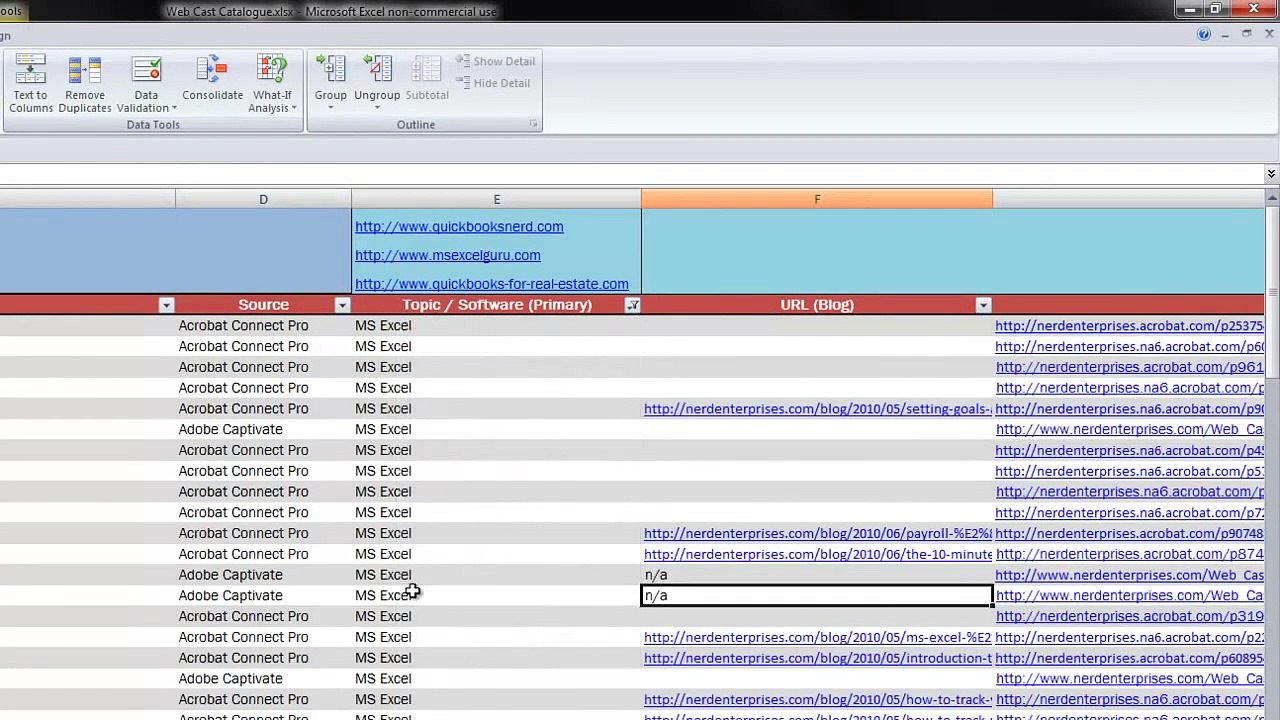The image size is (1280, 720).
Task: Open the Source column filter dropdown
Action: (342, 305)
